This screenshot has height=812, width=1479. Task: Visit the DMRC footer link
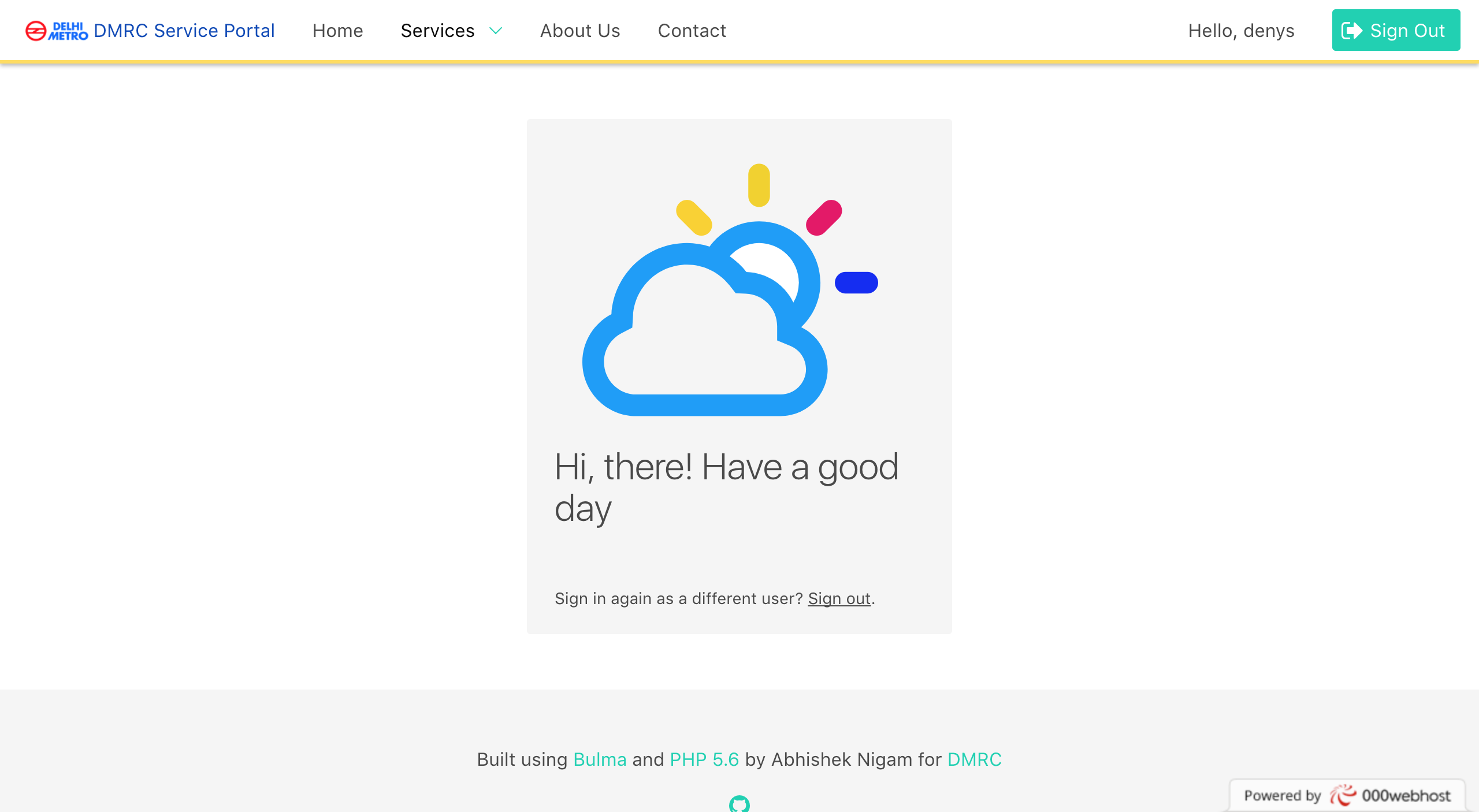coord(974,759)
